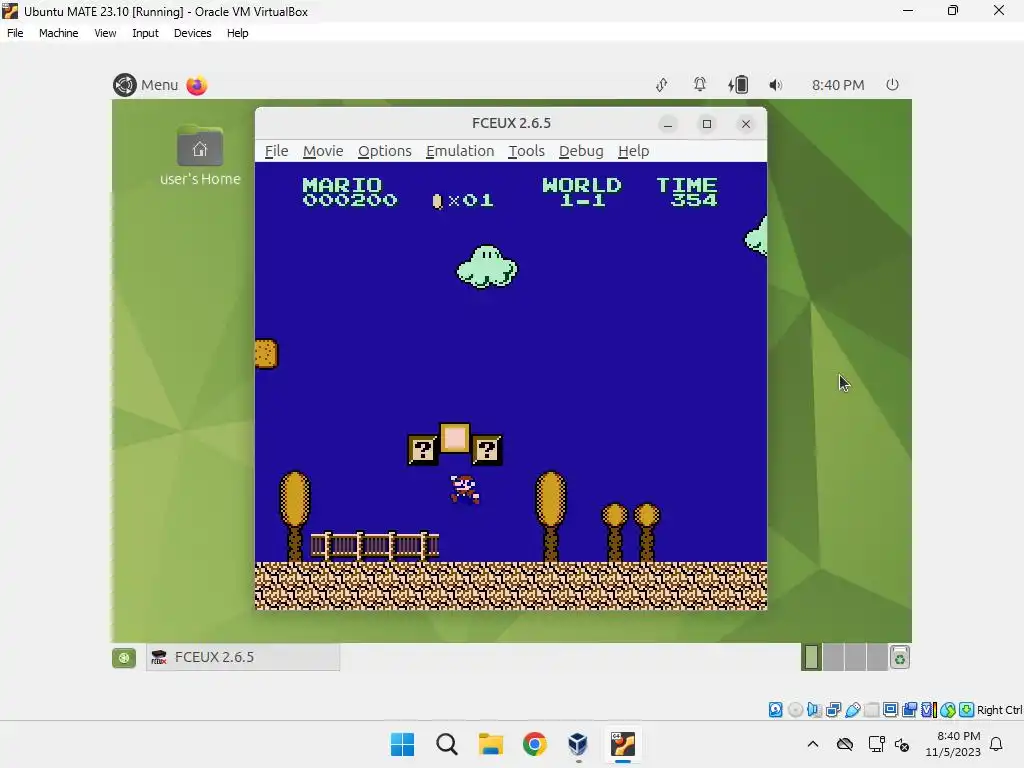Open the FCEUX Emulation menu
The width and height of the screenshot is (1024, 768).
(460, 151)
